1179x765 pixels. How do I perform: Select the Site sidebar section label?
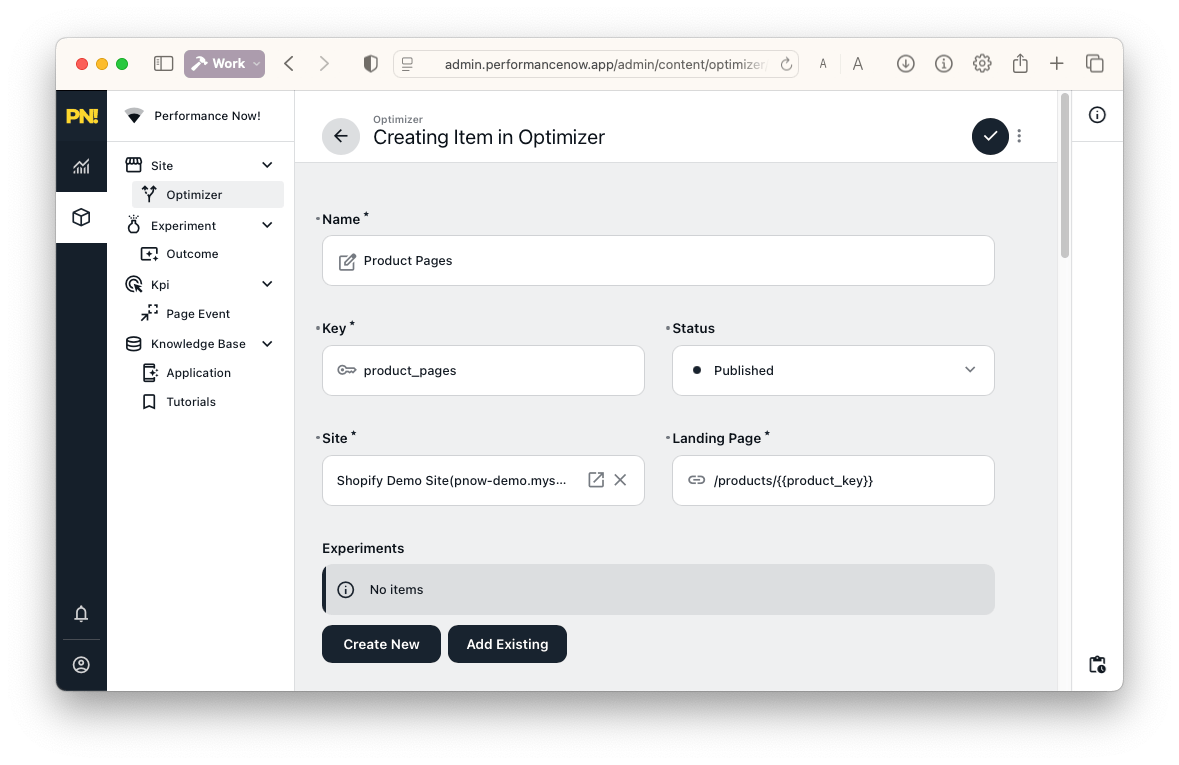[162, 165]
